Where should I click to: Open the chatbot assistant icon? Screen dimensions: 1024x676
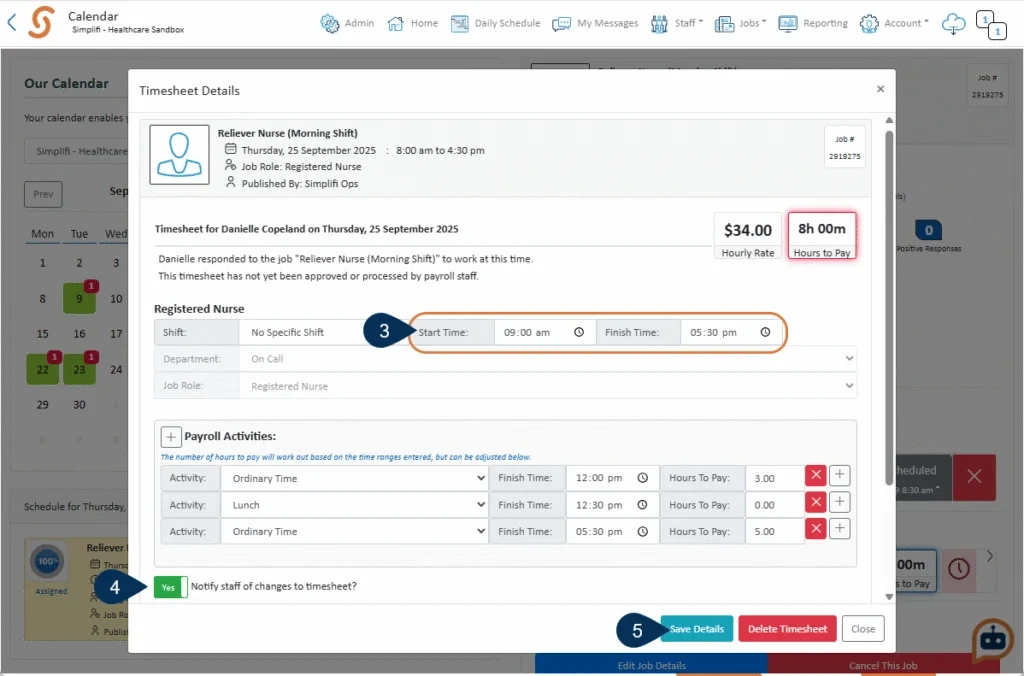click(993, 640)
